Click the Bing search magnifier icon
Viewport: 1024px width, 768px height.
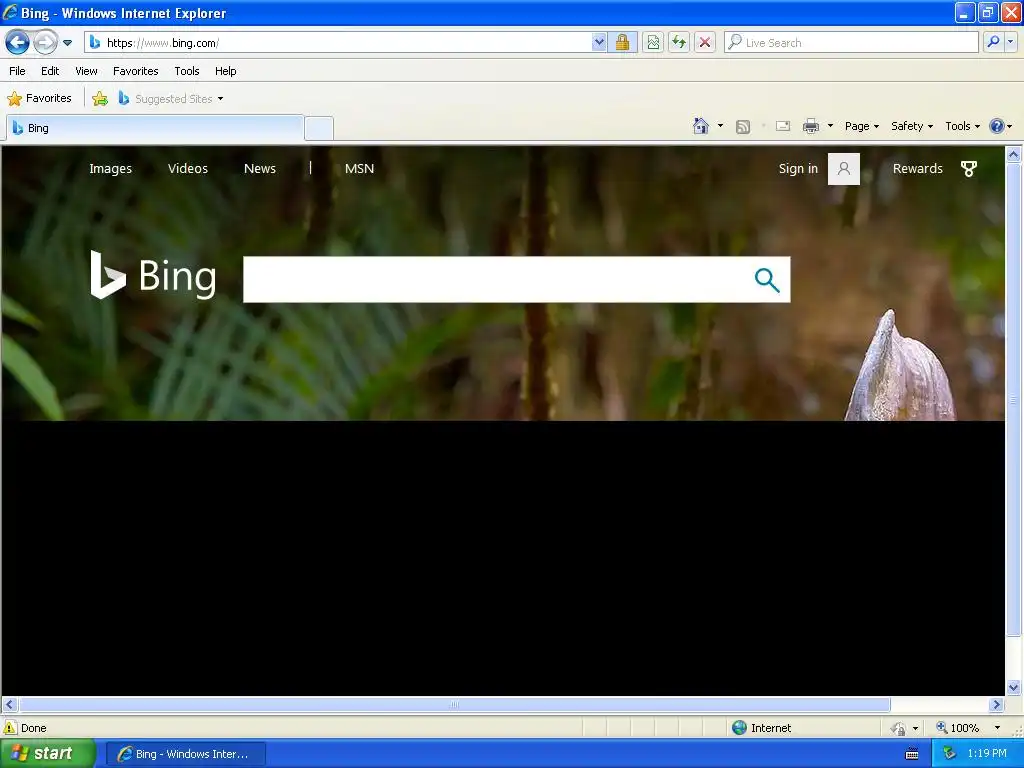[x=767, y=280]
